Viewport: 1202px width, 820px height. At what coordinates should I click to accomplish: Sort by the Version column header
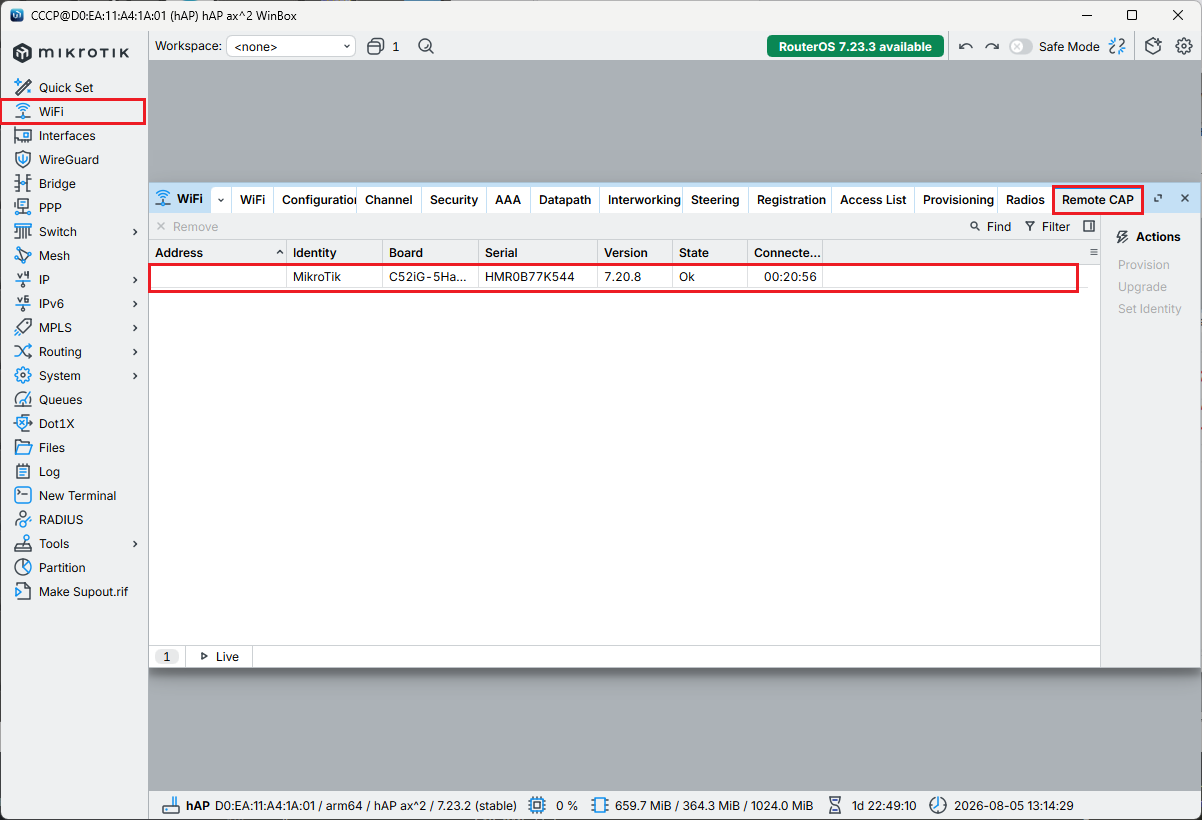point(635,253)
